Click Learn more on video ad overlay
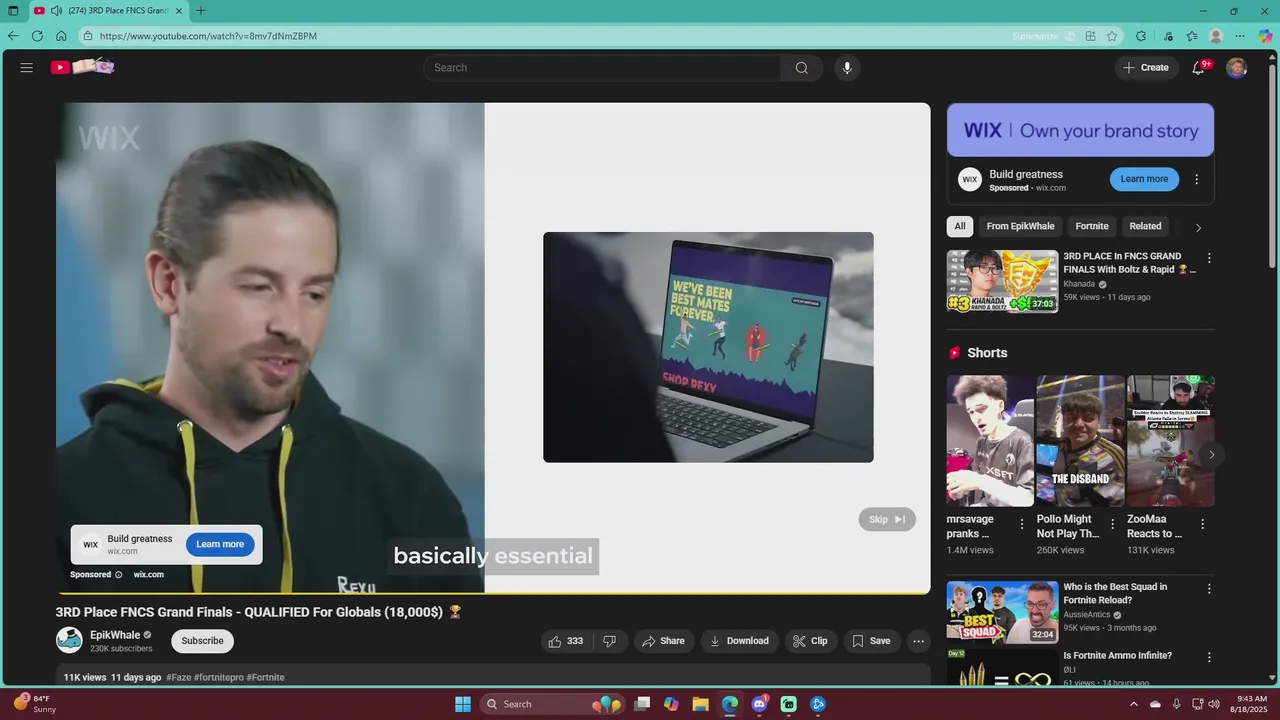The width and height of the screenshot is (1280, 720). (x=220, y=544)
